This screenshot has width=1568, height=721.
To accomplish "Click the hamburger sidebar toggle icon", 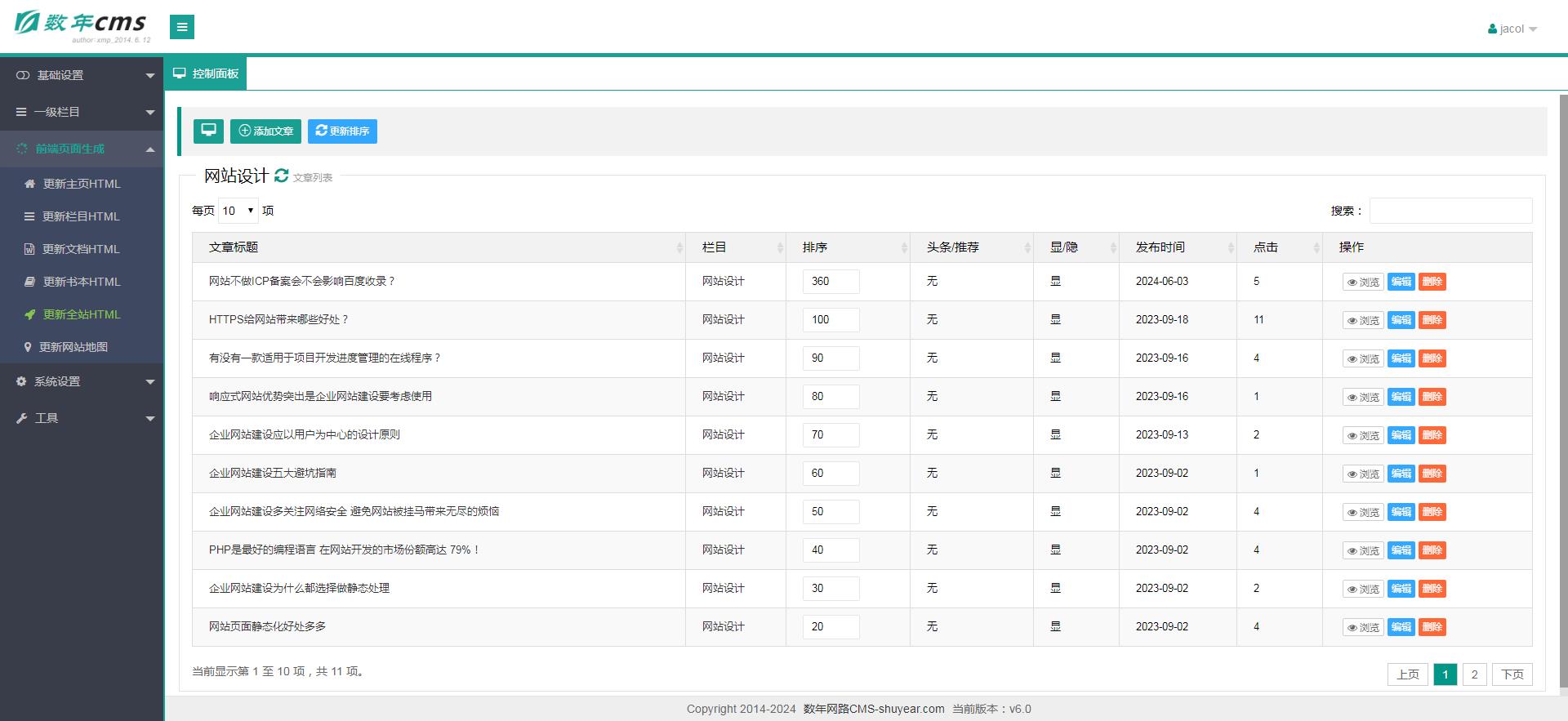I will pos(181,27).
